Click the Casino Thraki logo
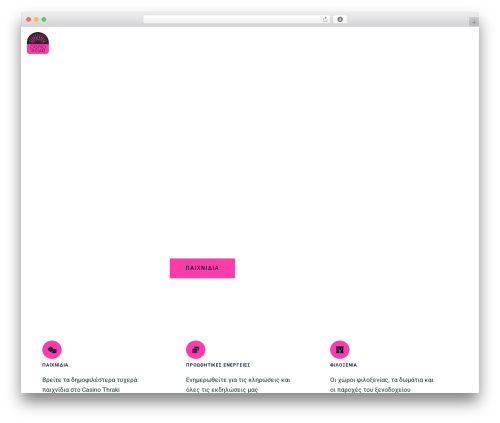500x423 pixels. (x=38, y=43)
